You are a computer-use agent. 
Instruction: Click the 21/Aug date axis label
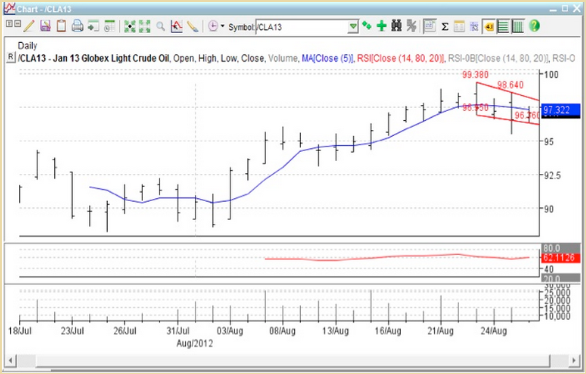pyautogui.click(x=441, y=331)
